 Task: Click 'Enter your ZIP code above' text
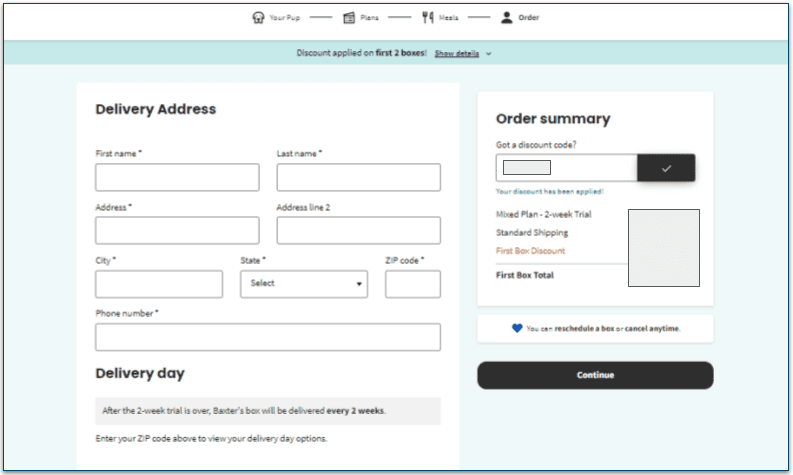211,439
